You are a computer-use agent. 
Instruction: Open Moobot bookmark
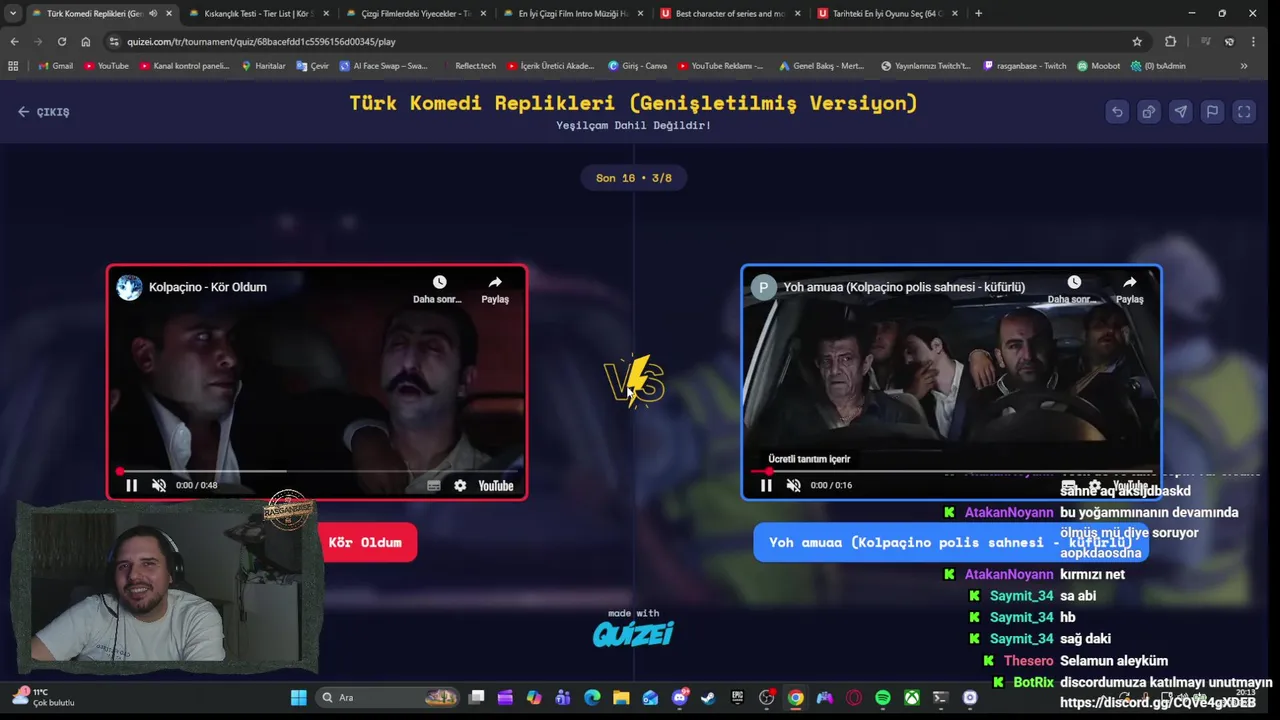(1099, 66)
